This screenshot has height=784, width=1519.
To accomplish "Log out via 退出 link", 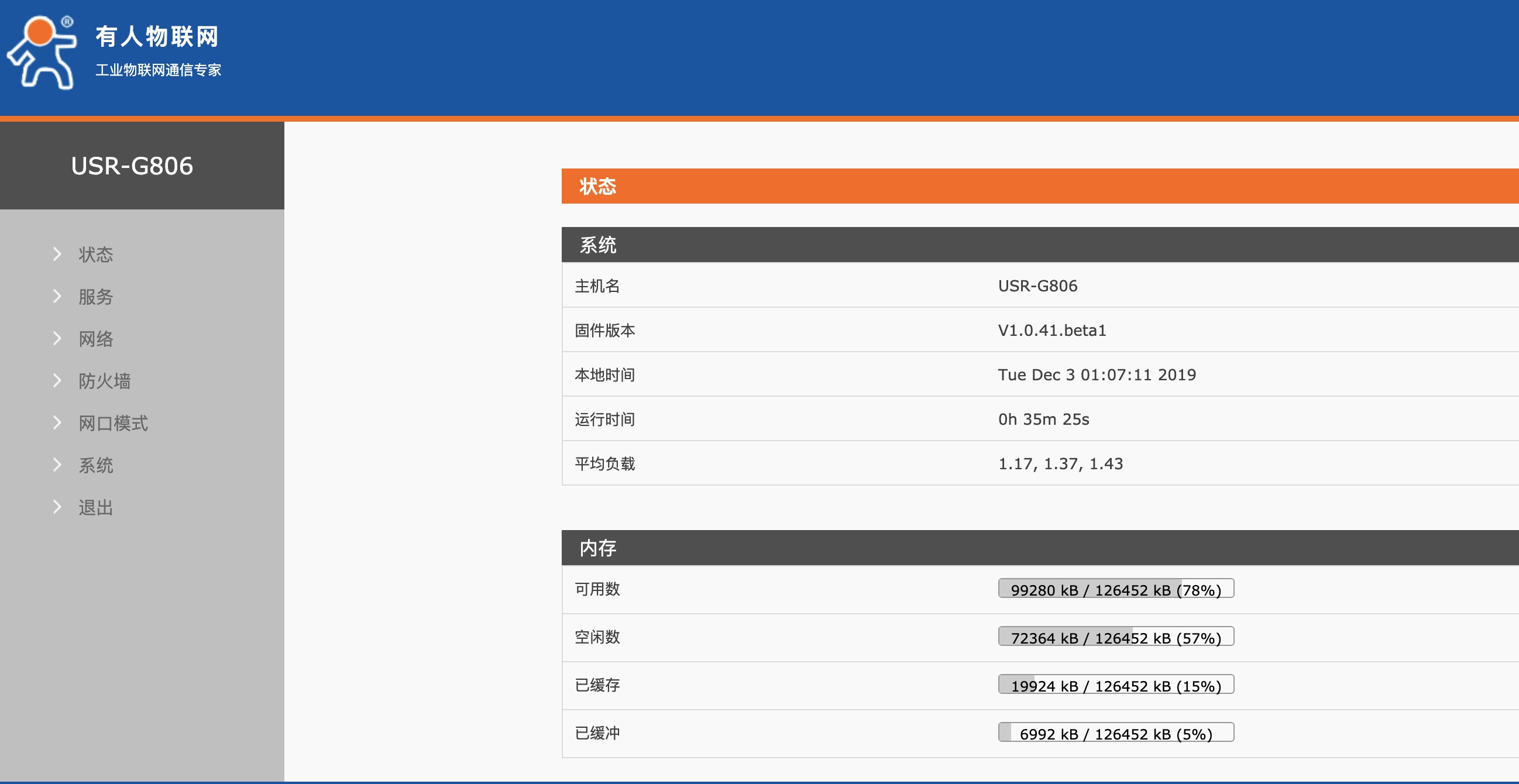I will click(95, 507).
